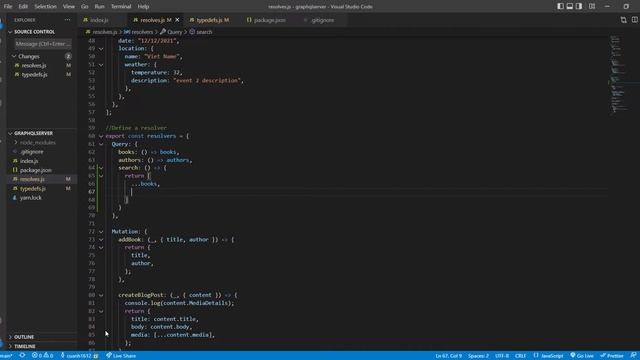Viewport: 640px width, 360px height.
Task: Launch Go Live server
Action: click(582, 356)
